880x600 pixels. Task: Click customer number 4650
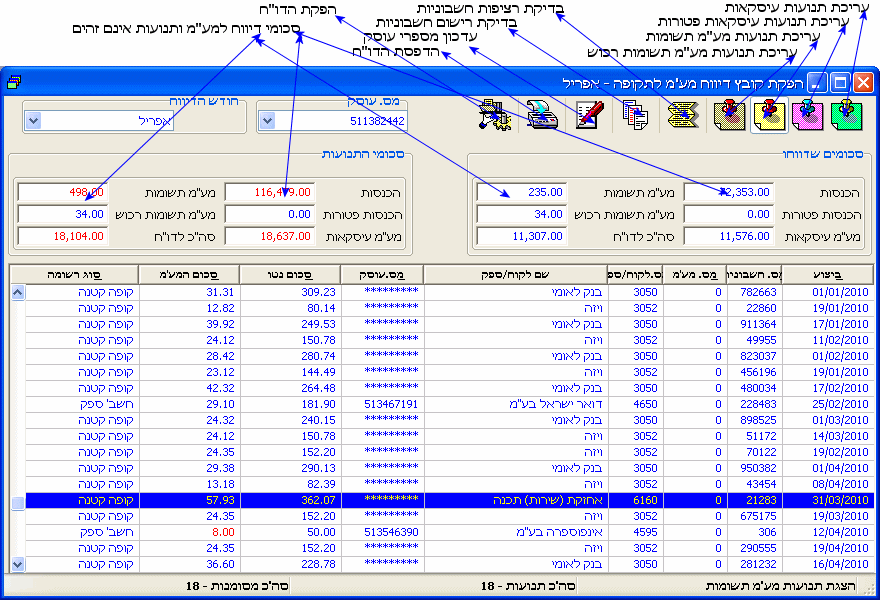[x=645, y=404]
